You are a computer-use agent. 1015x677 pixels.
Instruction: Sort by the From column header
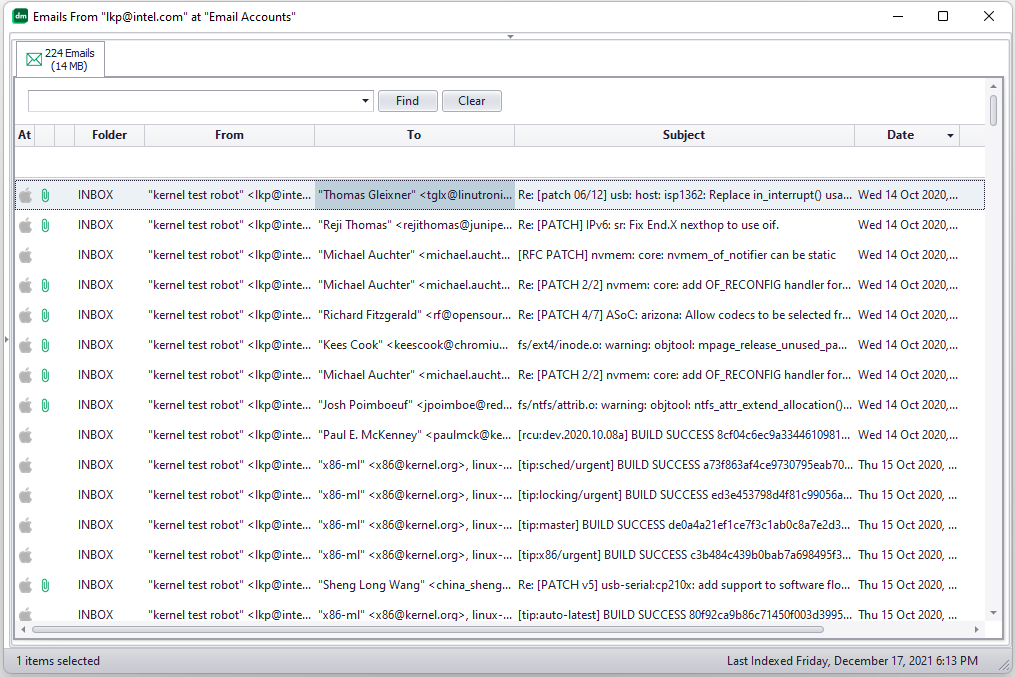tap(229, 135)
